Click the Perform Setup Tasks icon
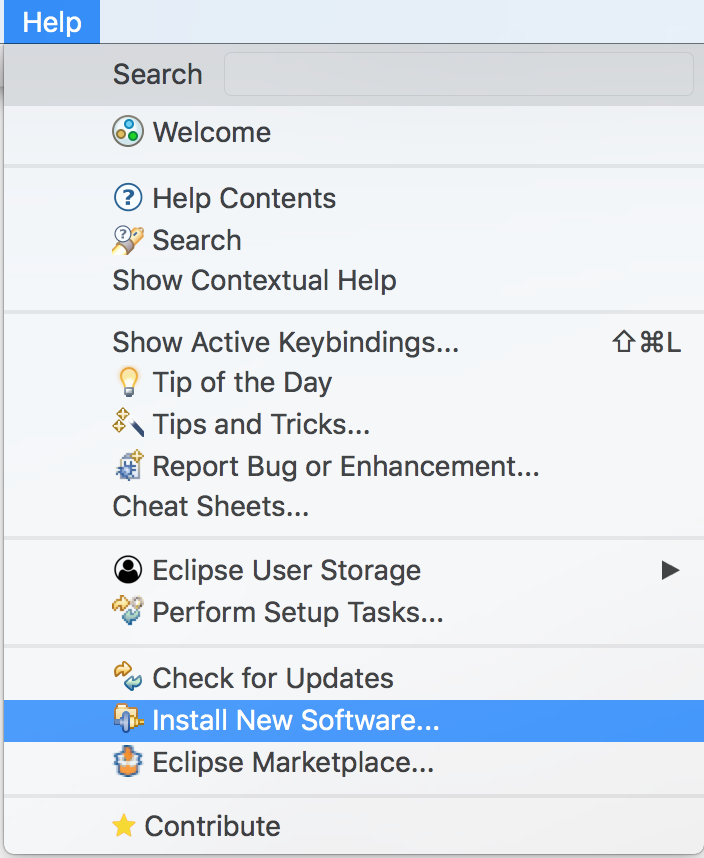704x858 pixels. point(128,612)
